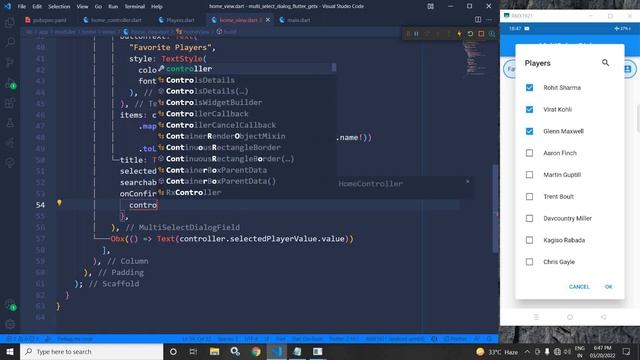Open the File menu

click(22, 7)
